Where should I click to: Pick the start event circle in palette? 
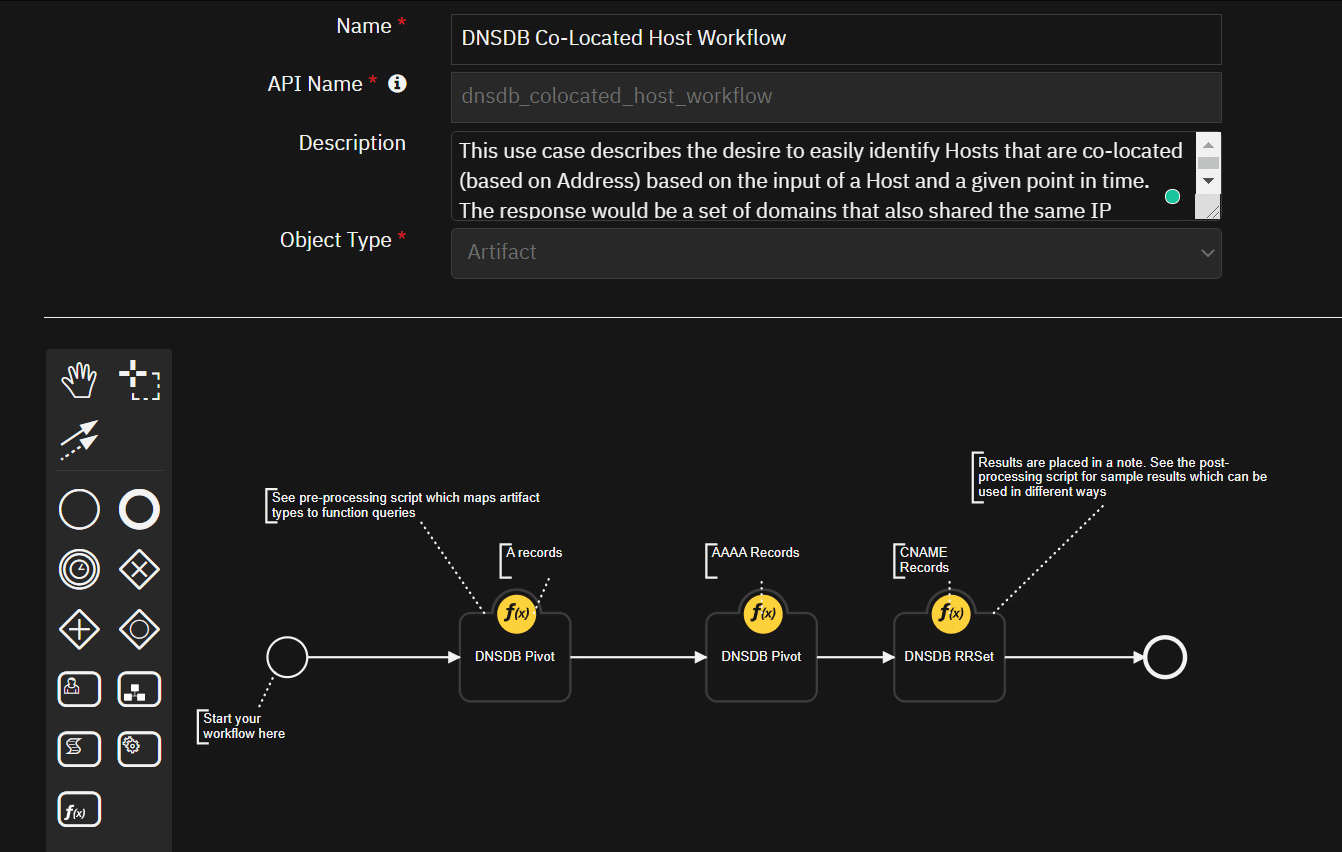79,509
